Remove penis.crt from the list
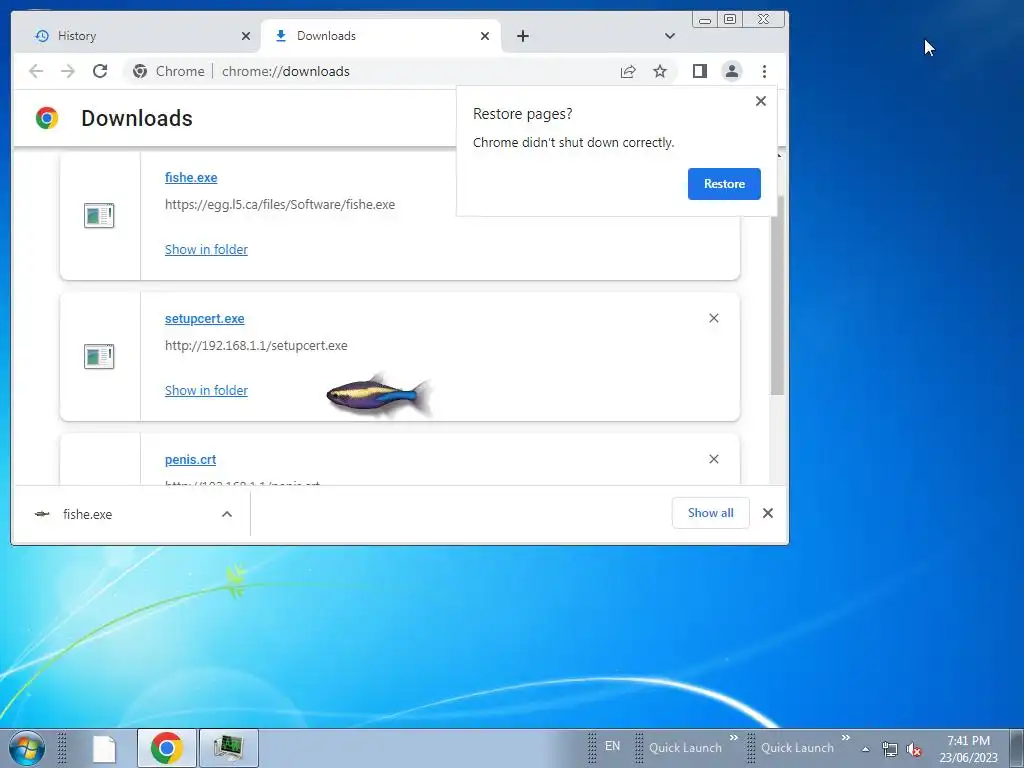The image size is (1024, 768). tap(714, 459)
